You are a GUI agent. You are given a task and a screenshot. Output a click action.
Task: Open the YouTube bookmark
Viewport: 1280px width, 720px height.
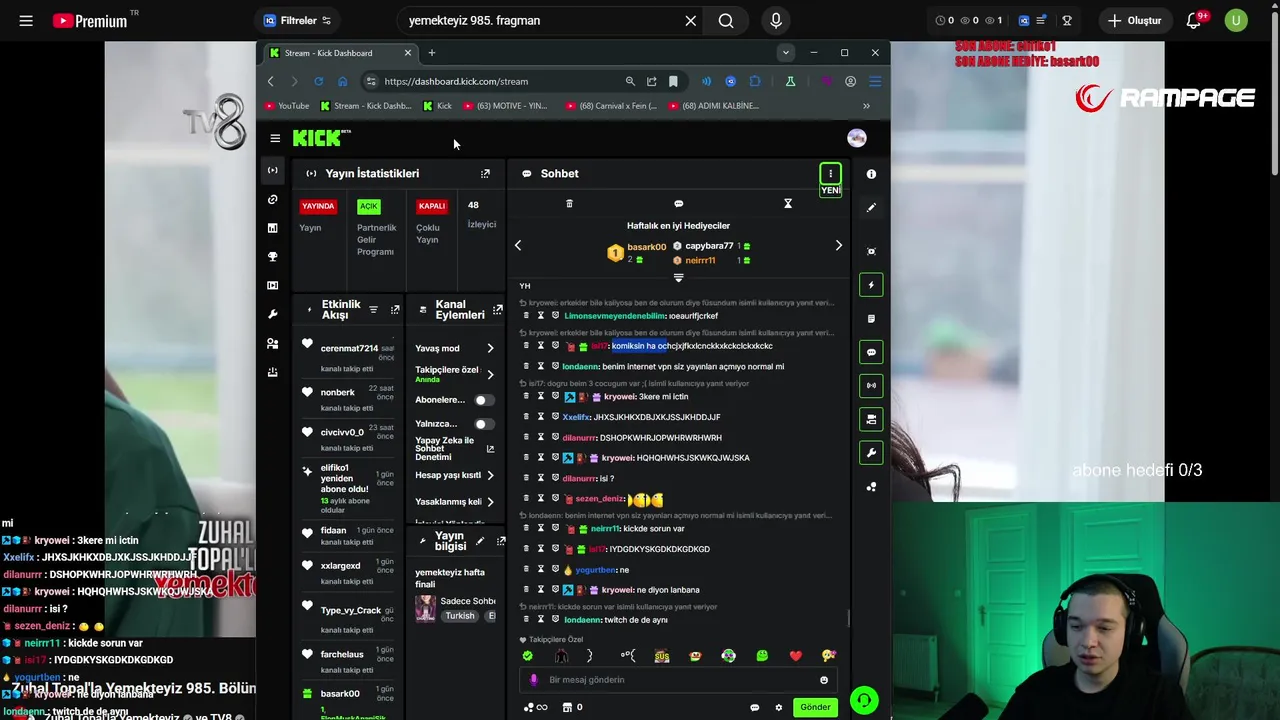287,105
